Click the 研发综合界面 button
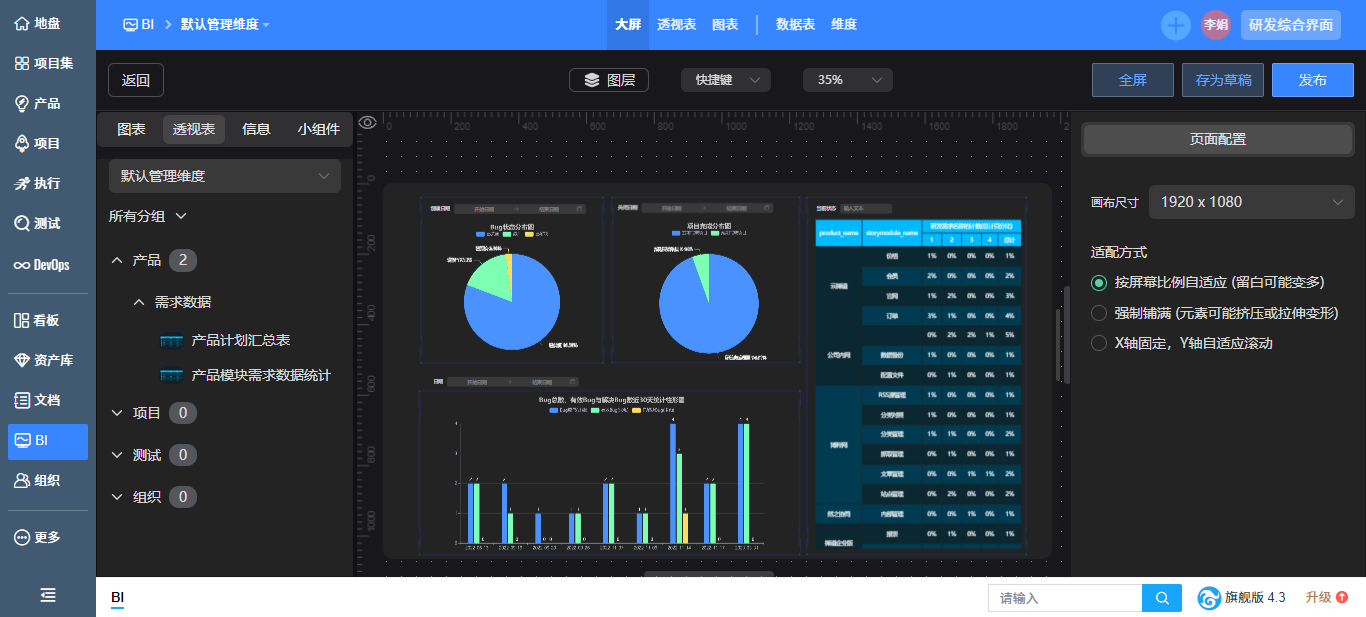 (1291, 25)
